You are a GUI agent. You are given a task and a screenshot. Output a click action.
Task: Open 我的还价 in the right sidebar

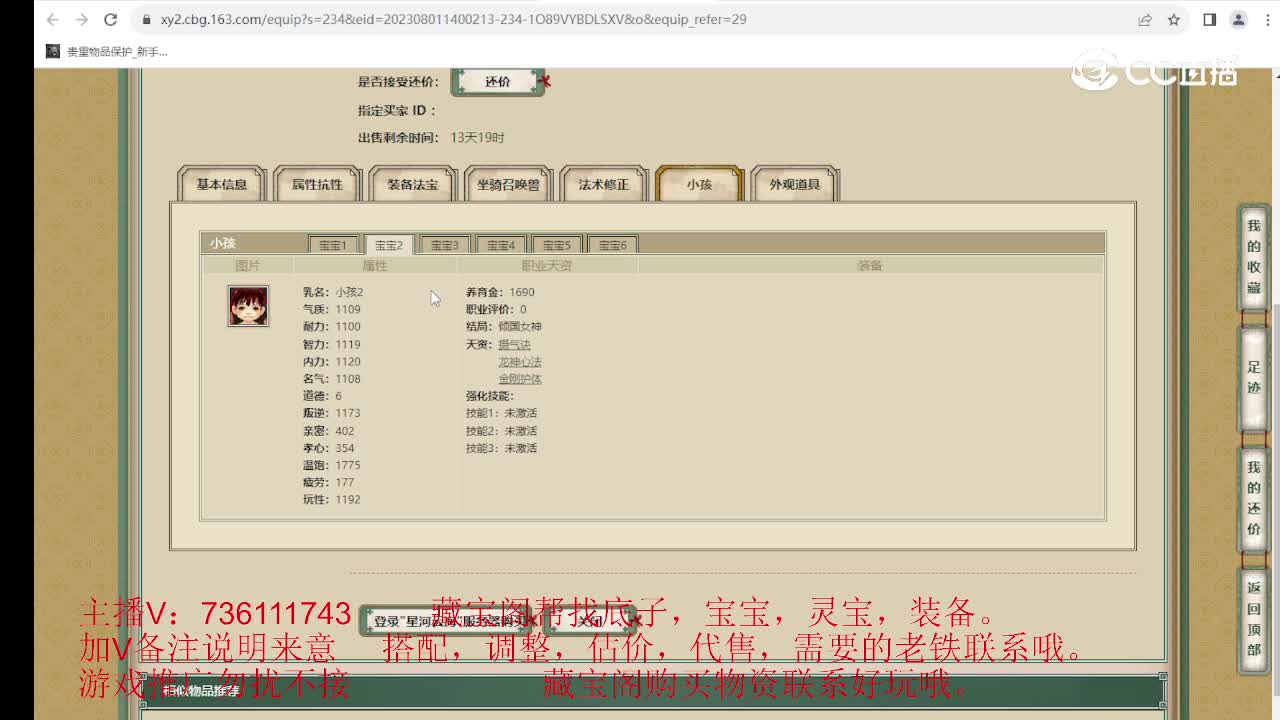1254,498
